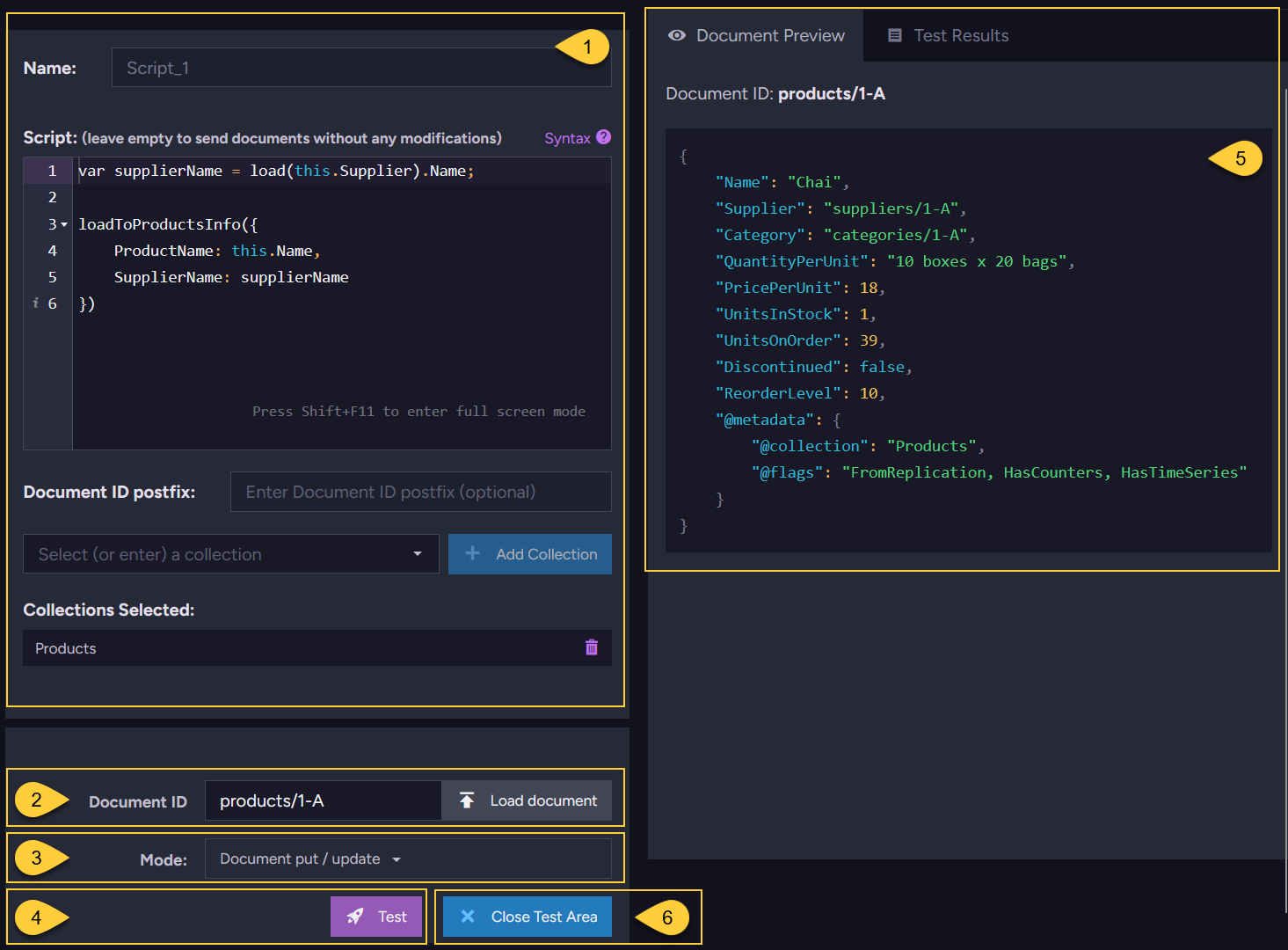Click the "Category": "categories/1-A" preview line

tap(845, 235)
